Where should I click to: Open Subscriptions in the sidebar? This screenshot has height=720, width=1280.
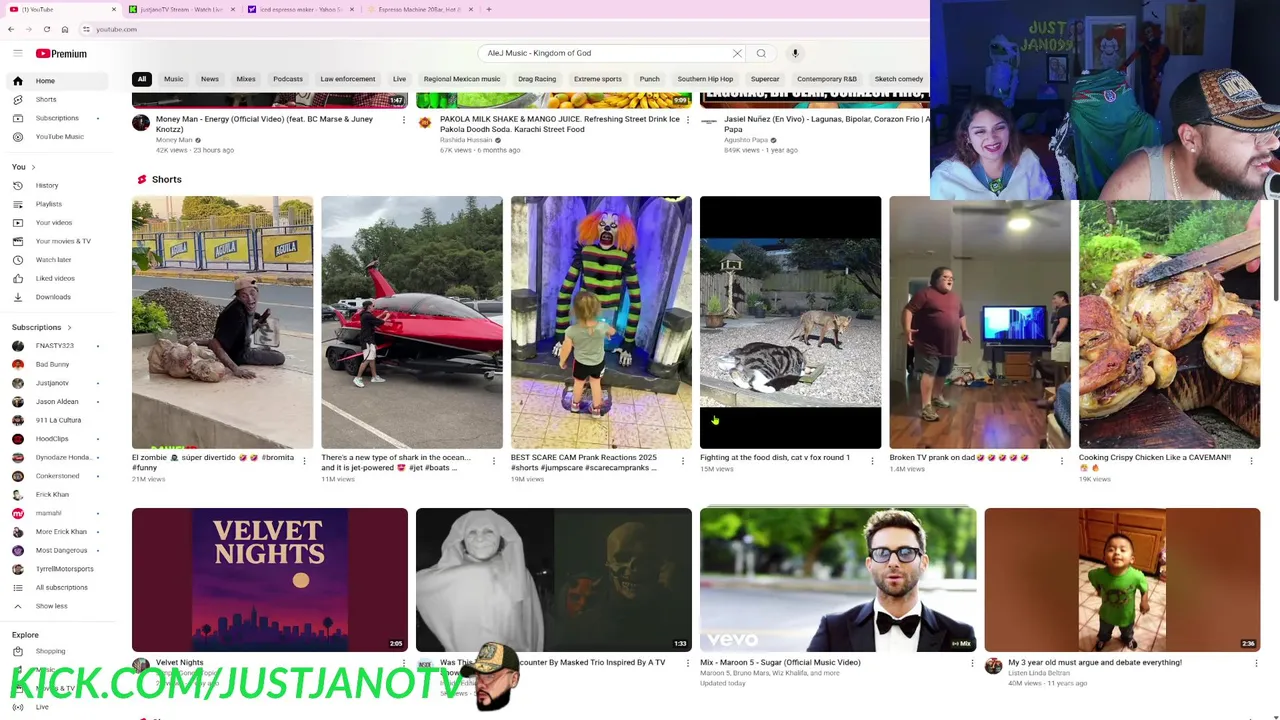pos(57,118)
